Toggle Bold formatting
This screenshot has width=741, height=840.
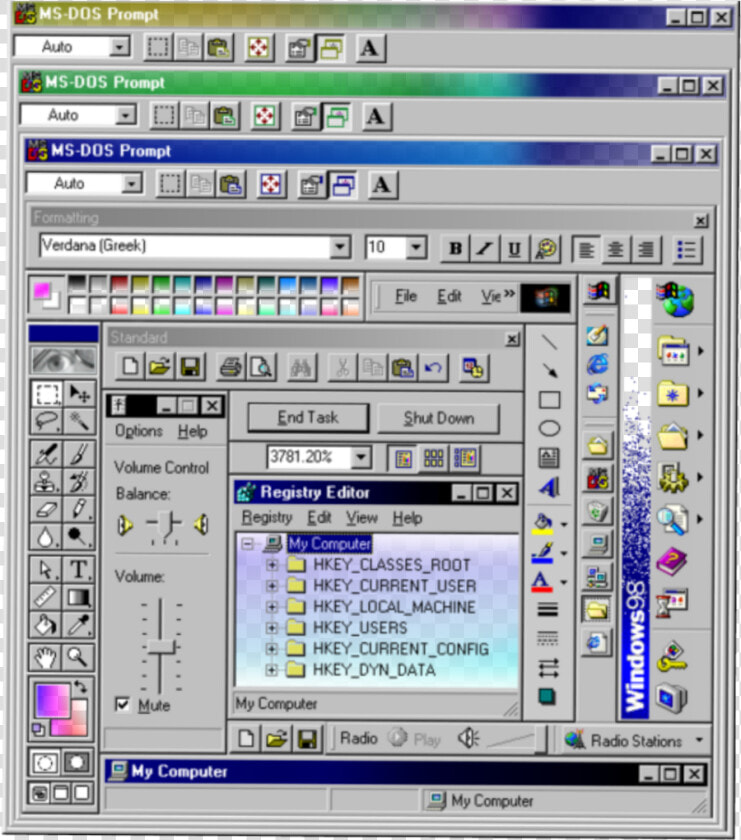[x=455, y=249]
